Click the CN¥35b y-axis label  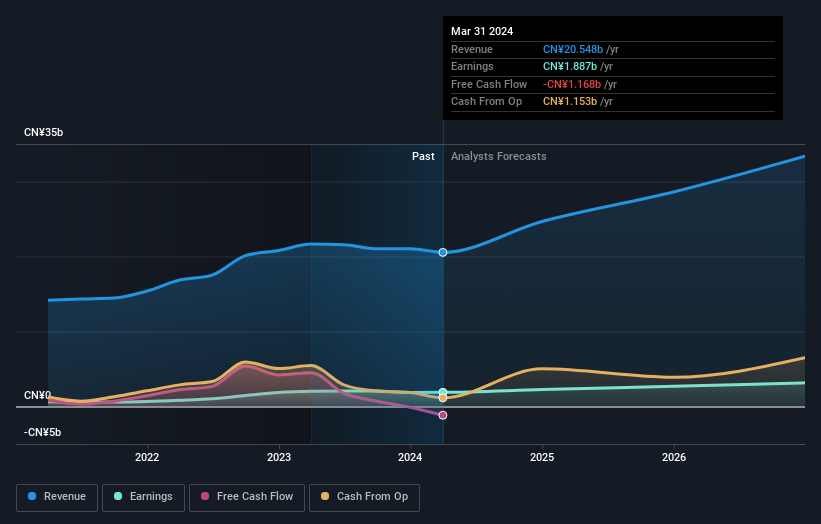(x=43, y=132)
